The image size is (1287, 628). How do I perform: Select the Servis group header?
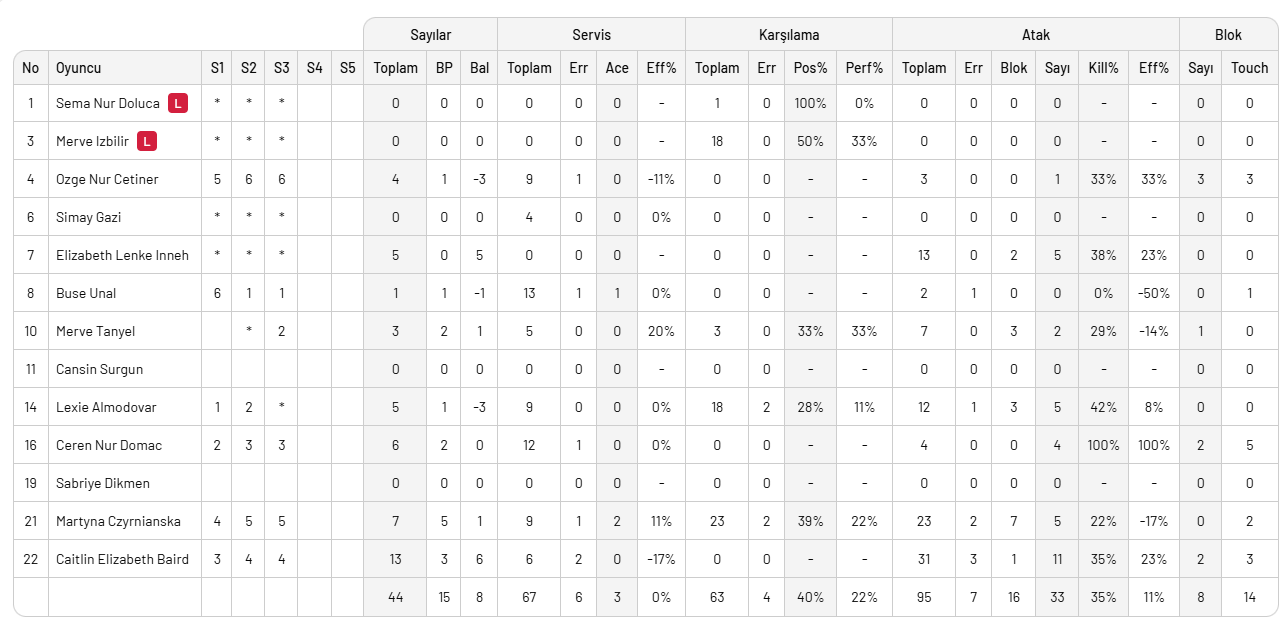click(x=591, y=35)
